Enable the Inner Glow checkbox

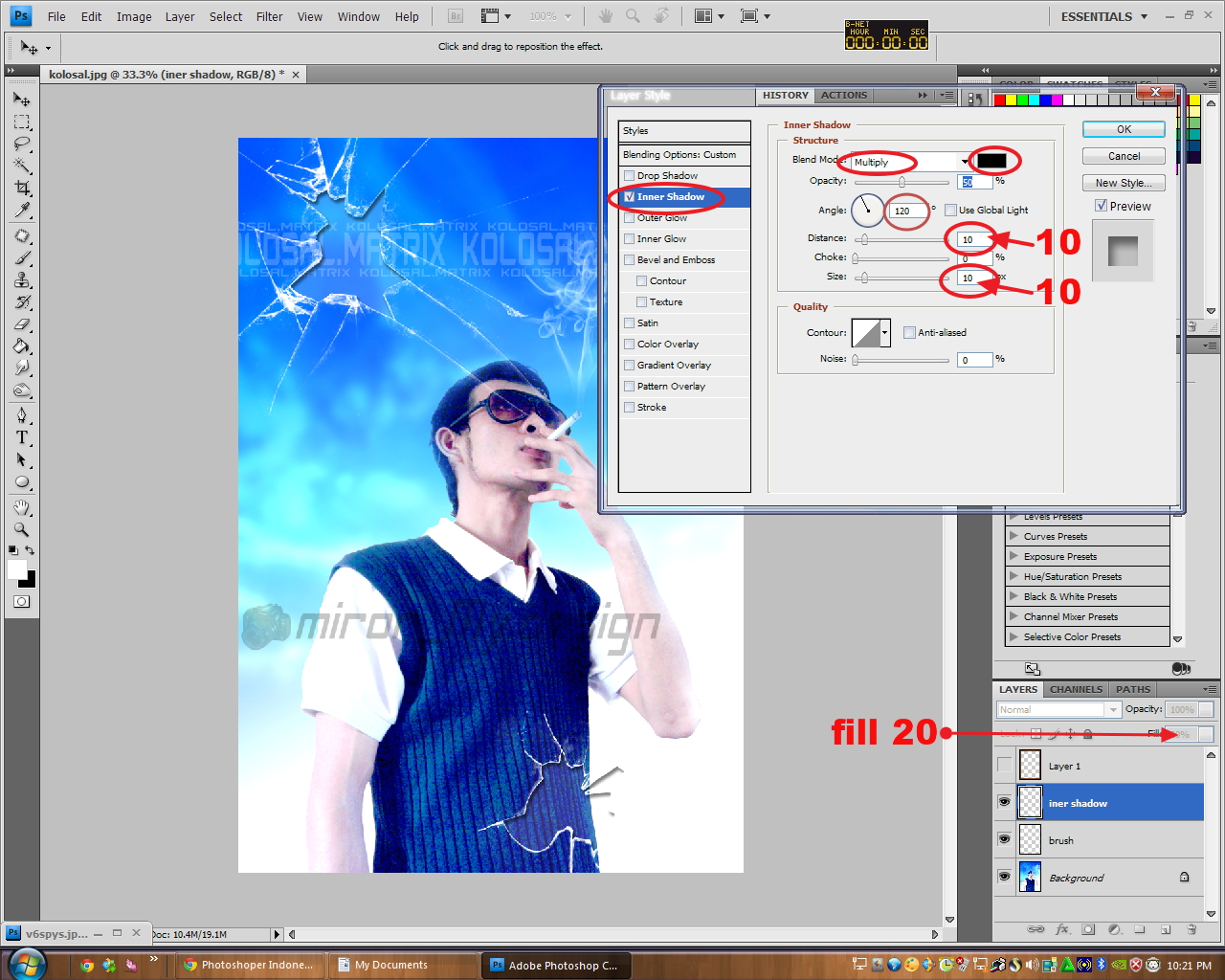(629, 239)
